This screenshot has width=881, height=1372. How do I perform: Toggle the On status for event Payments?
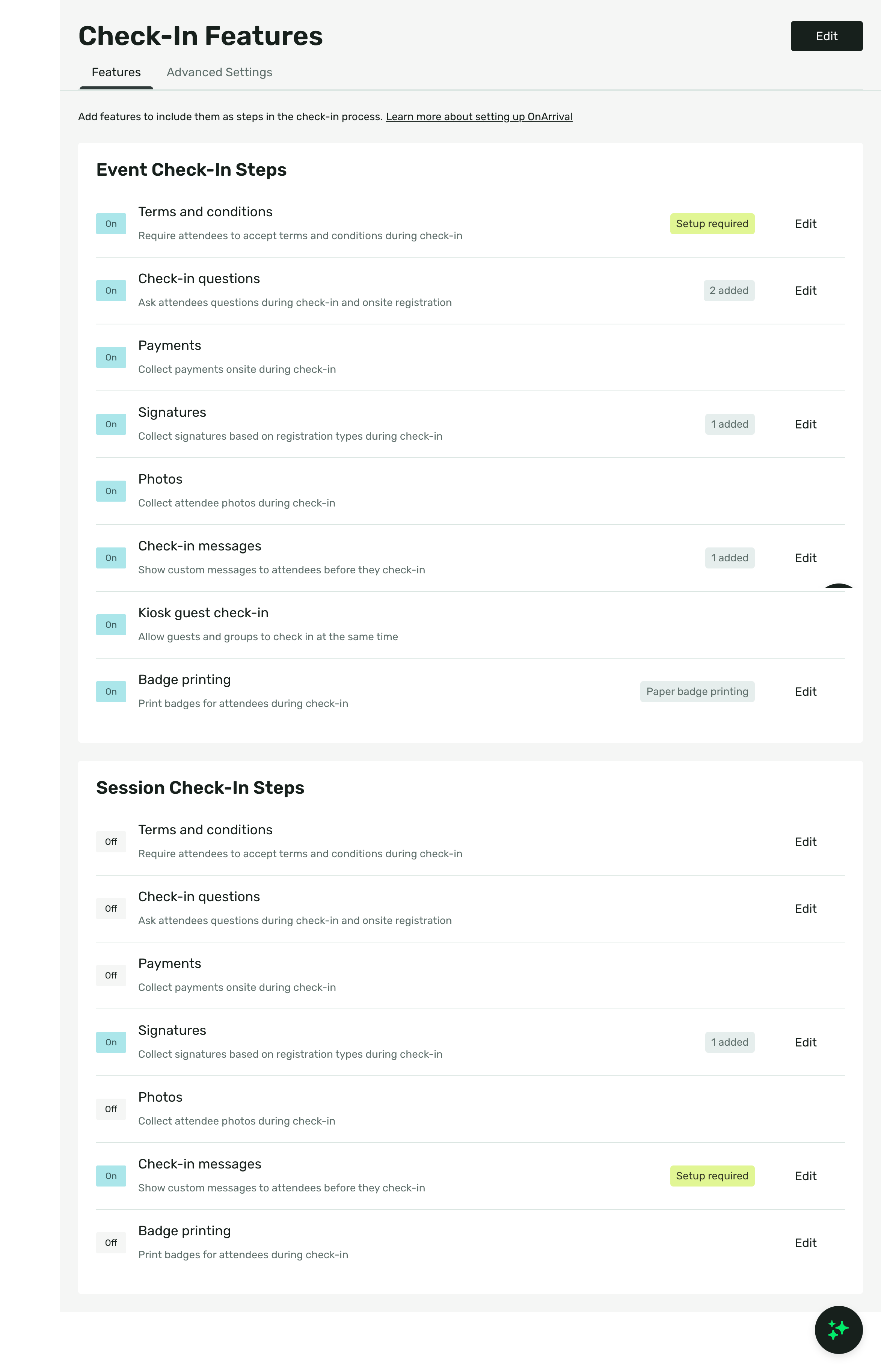pos(111,357)
